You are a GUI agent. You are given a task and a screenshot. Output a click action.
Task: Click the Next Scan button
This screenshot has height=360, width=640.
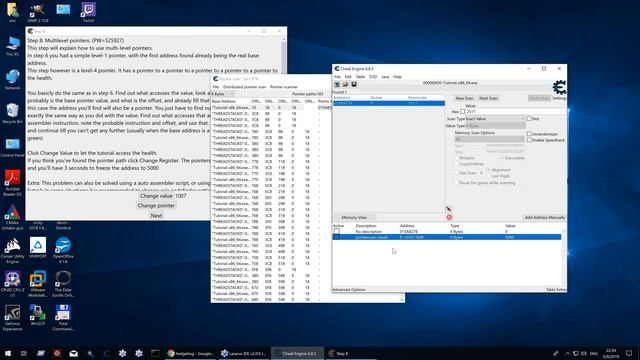coord(488,98)
